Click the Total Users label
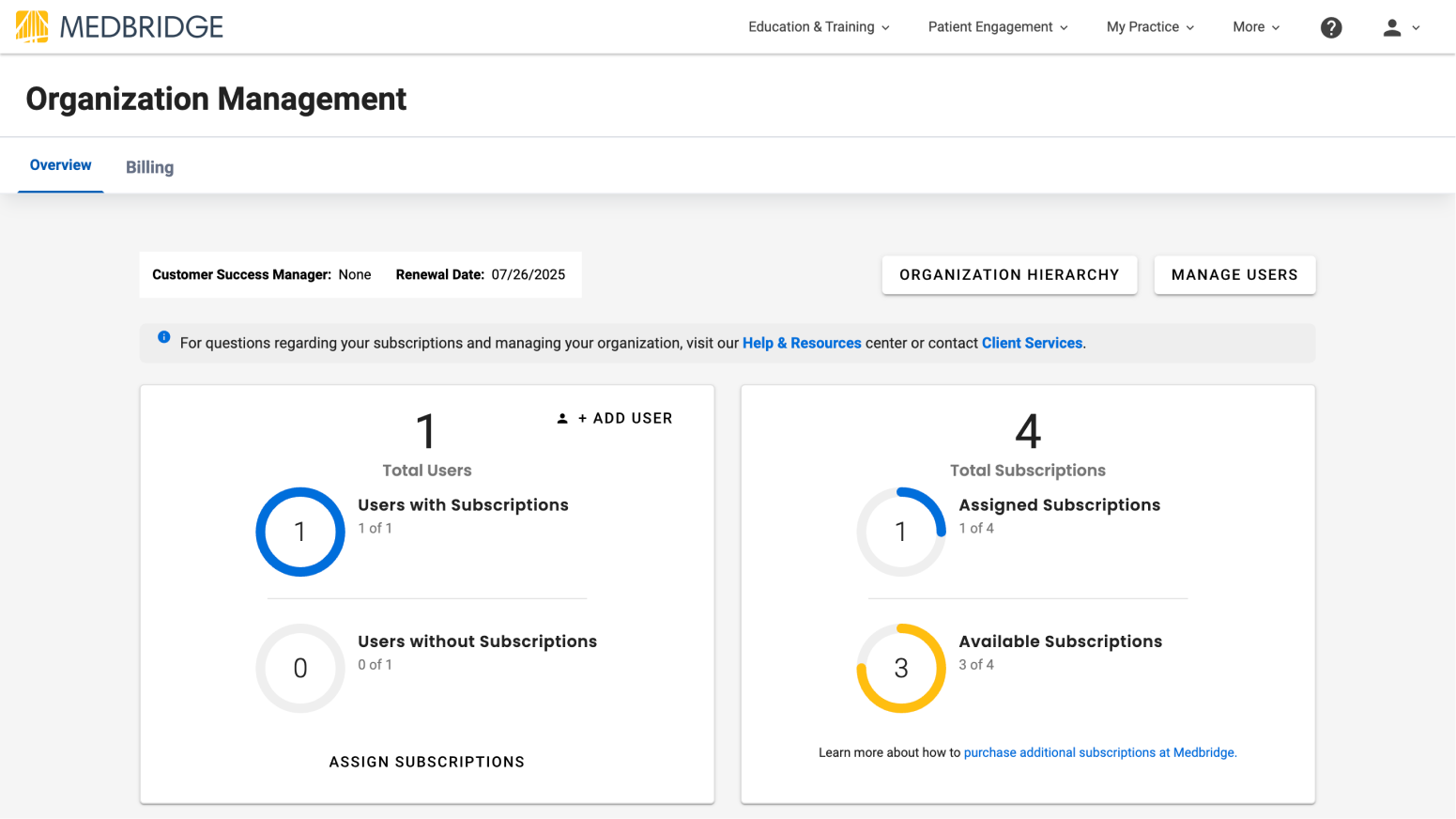The image size is (1456, 819). [427, 471]
